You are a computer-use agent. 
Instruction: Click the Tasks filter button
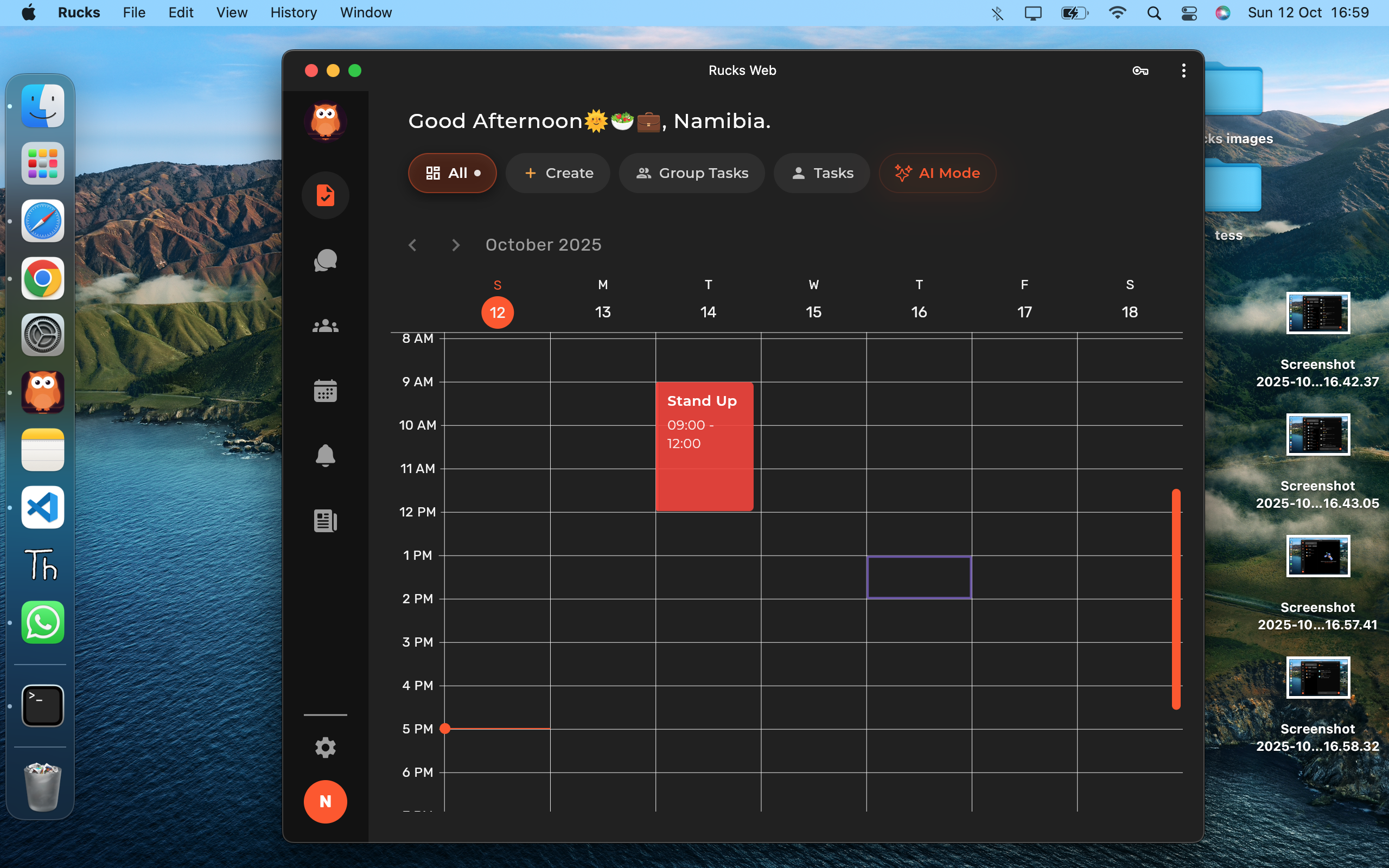point(821,173)
